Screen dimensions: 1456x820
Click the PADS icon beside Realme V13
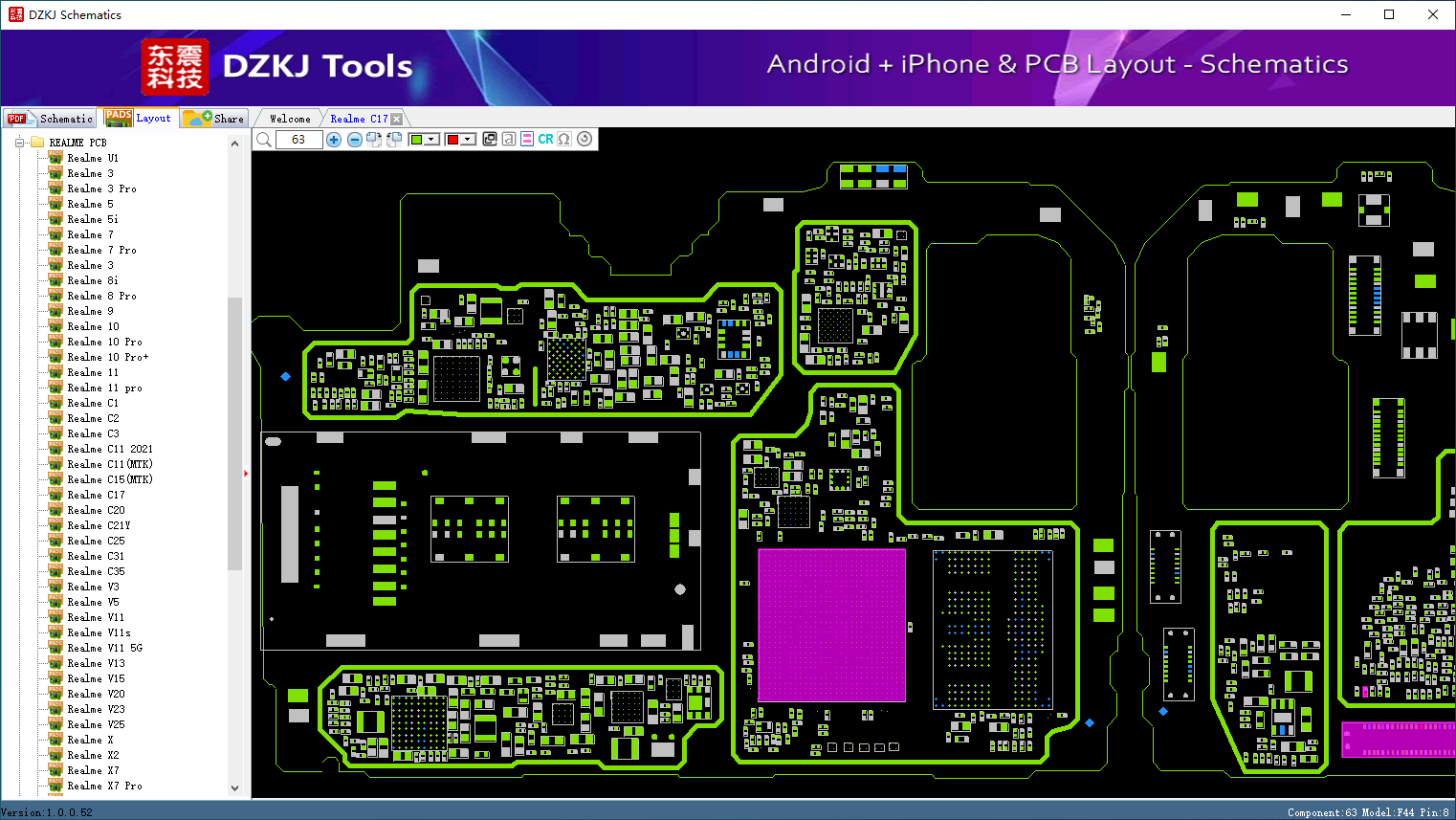click(x=55, y=663)
